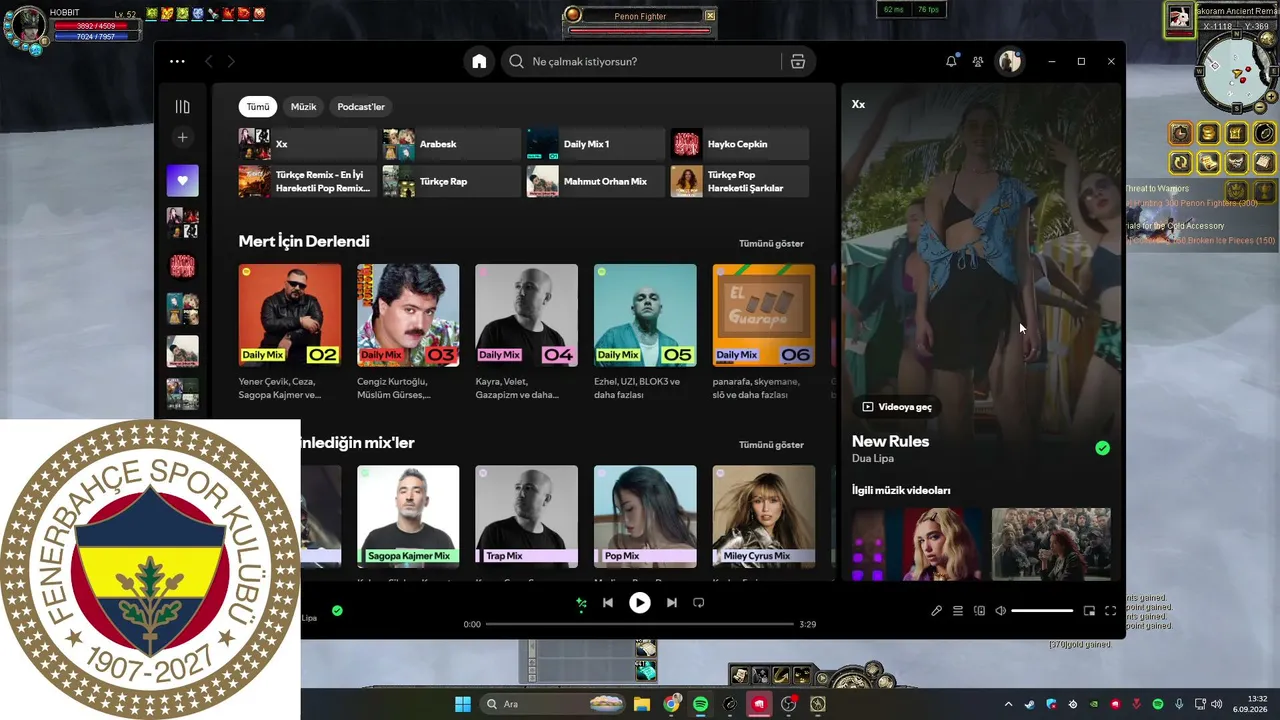Click the search magnifier icon in Spotify
Screen dimensions: 1280x720
516,62
